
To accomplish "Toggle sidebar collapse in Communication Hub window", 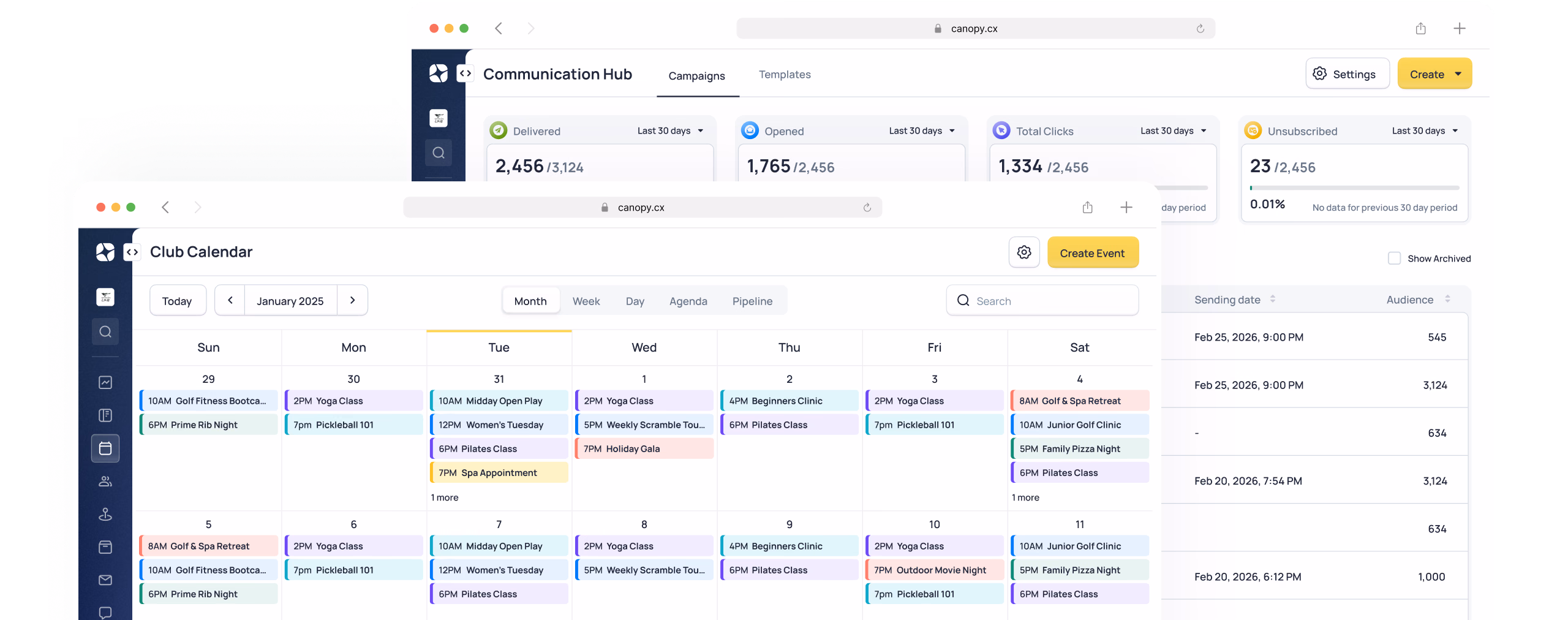I will tap(465, 74).
